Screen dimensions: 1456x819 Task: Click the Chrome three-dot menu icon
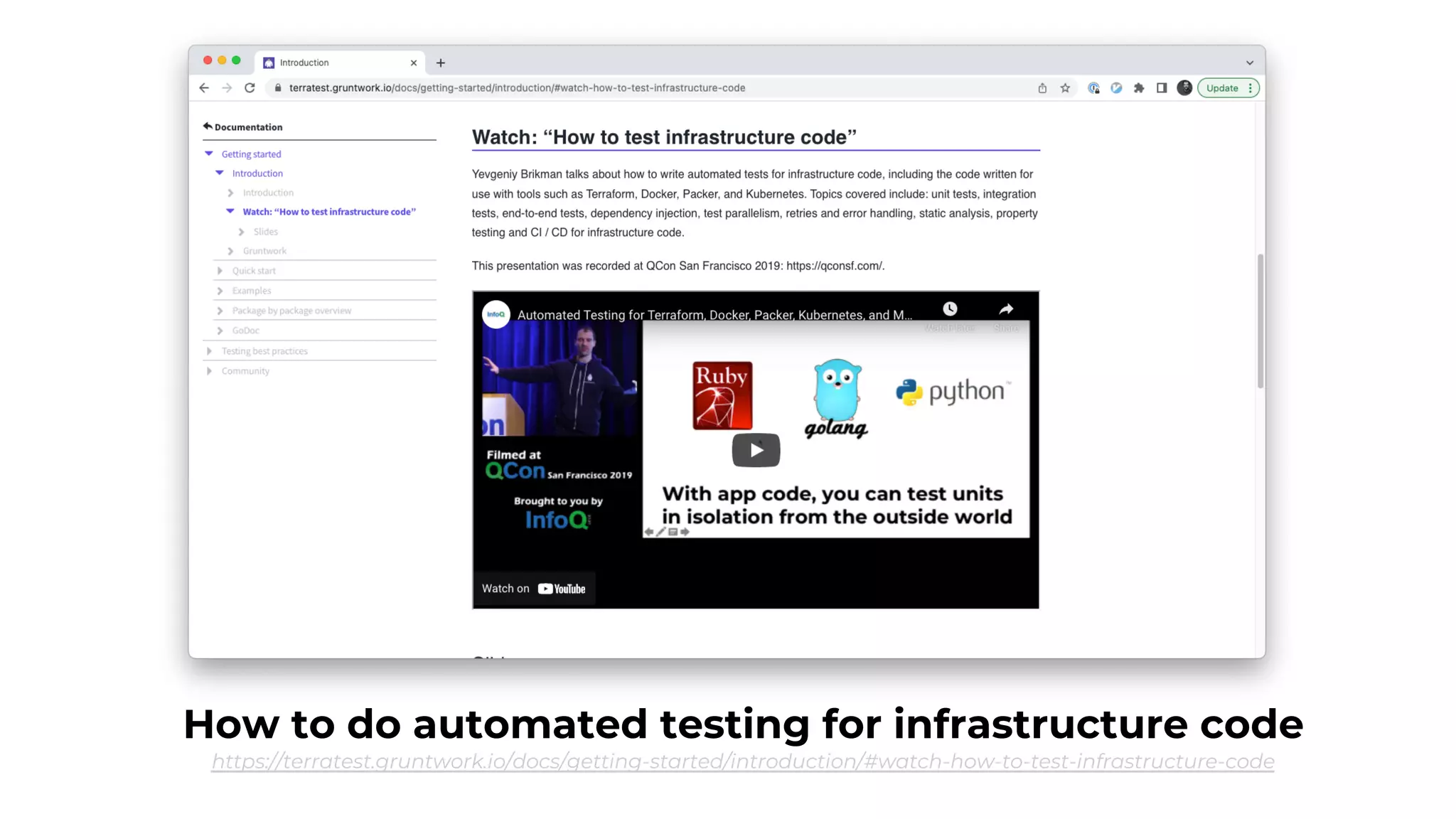(x=1251, y=88)
